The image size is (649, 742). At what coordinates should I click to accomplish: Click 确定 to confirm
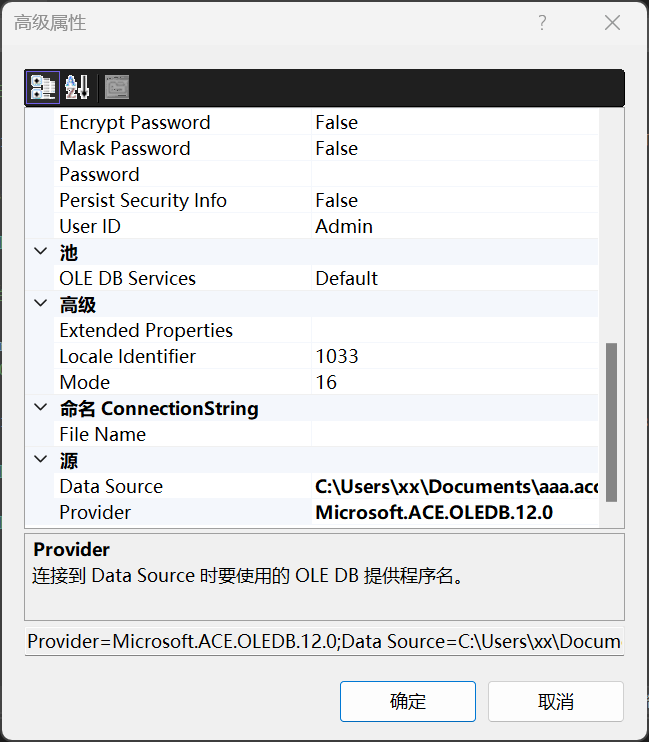407,701
